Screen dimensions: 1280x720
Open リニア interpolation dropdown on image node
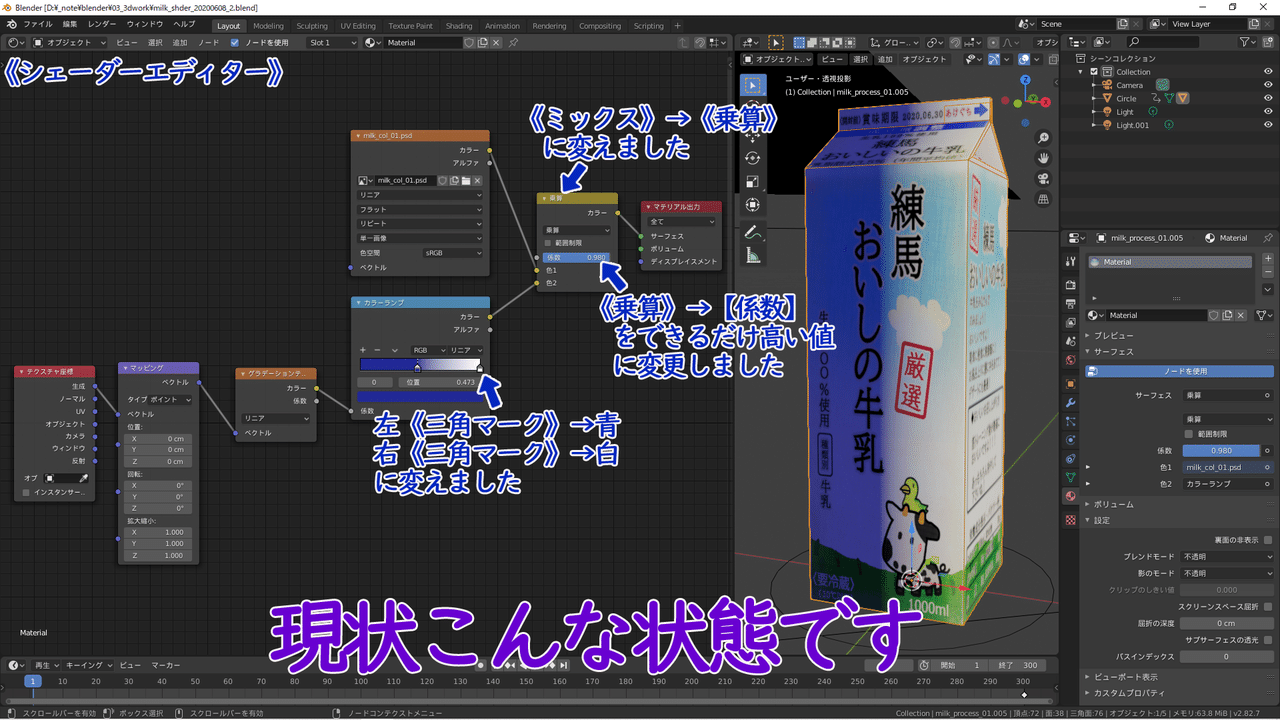pos(420,195)
